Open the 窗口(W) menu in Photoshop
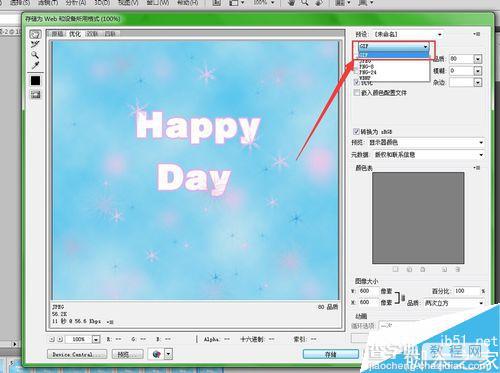Viewport: 500px width, 373px height. coord(158,3)
